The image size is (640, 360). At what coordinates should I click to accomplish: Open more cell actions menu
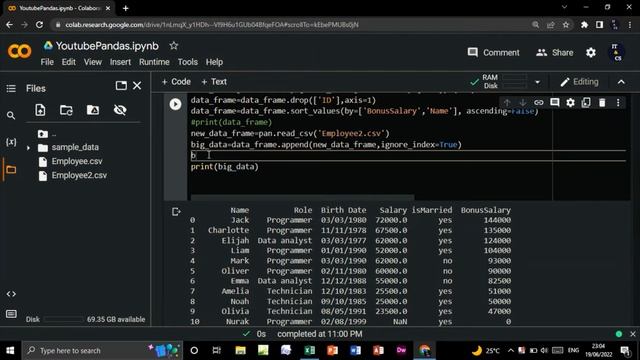pyautogui.click(x=618, y=102)
